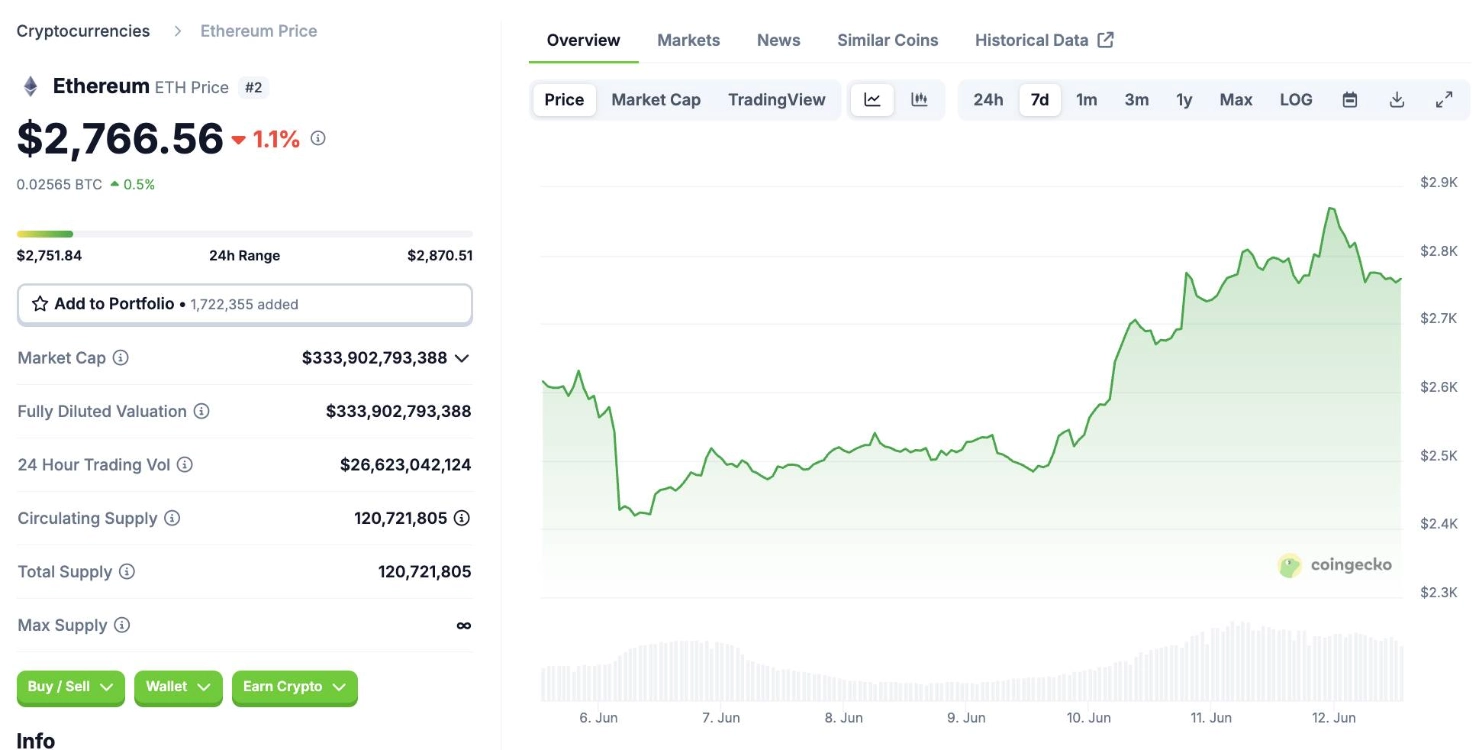
Task: Open Historical Data external link icon
Action: coord(1105,40)
